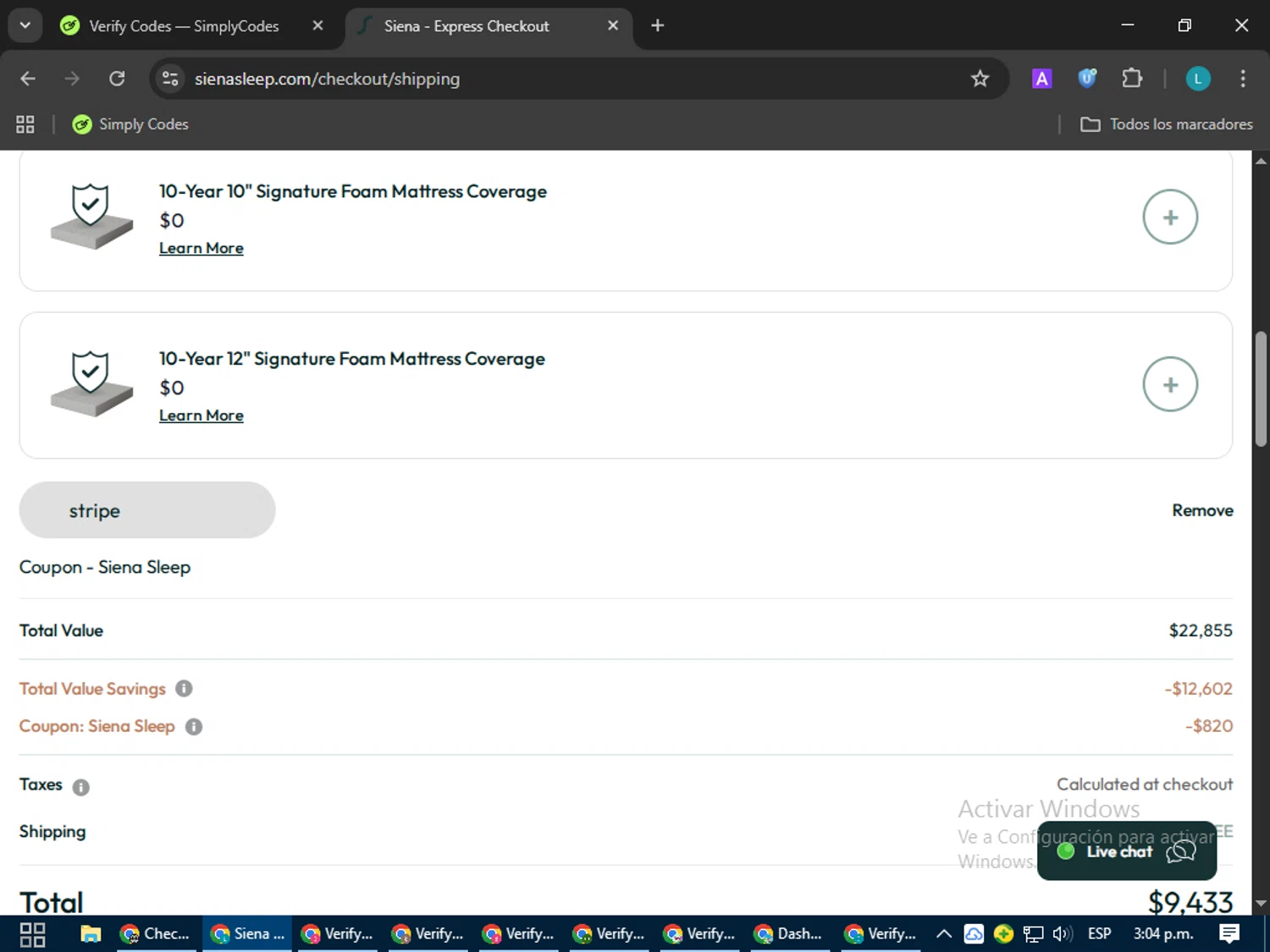
Task: Show info icon next to Taxes
Action: 80,787
